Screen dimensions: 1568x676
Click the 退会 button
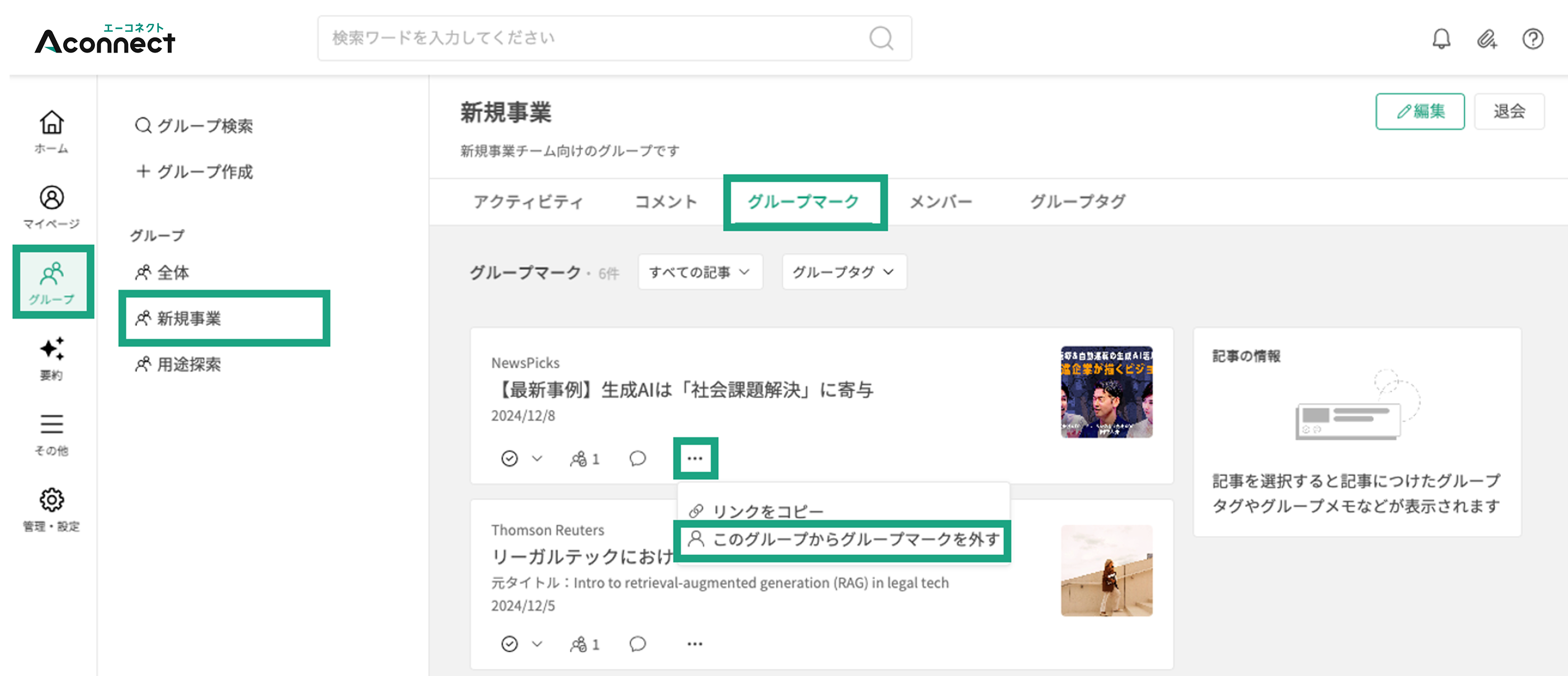coord(1509,111)
